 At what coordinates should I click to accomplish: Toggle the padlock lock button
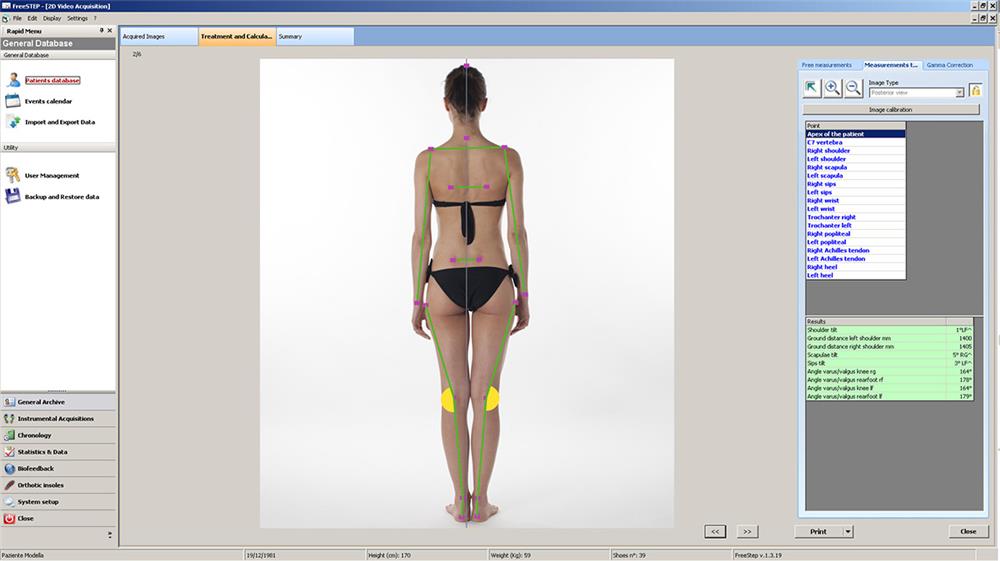click(975, 90)
